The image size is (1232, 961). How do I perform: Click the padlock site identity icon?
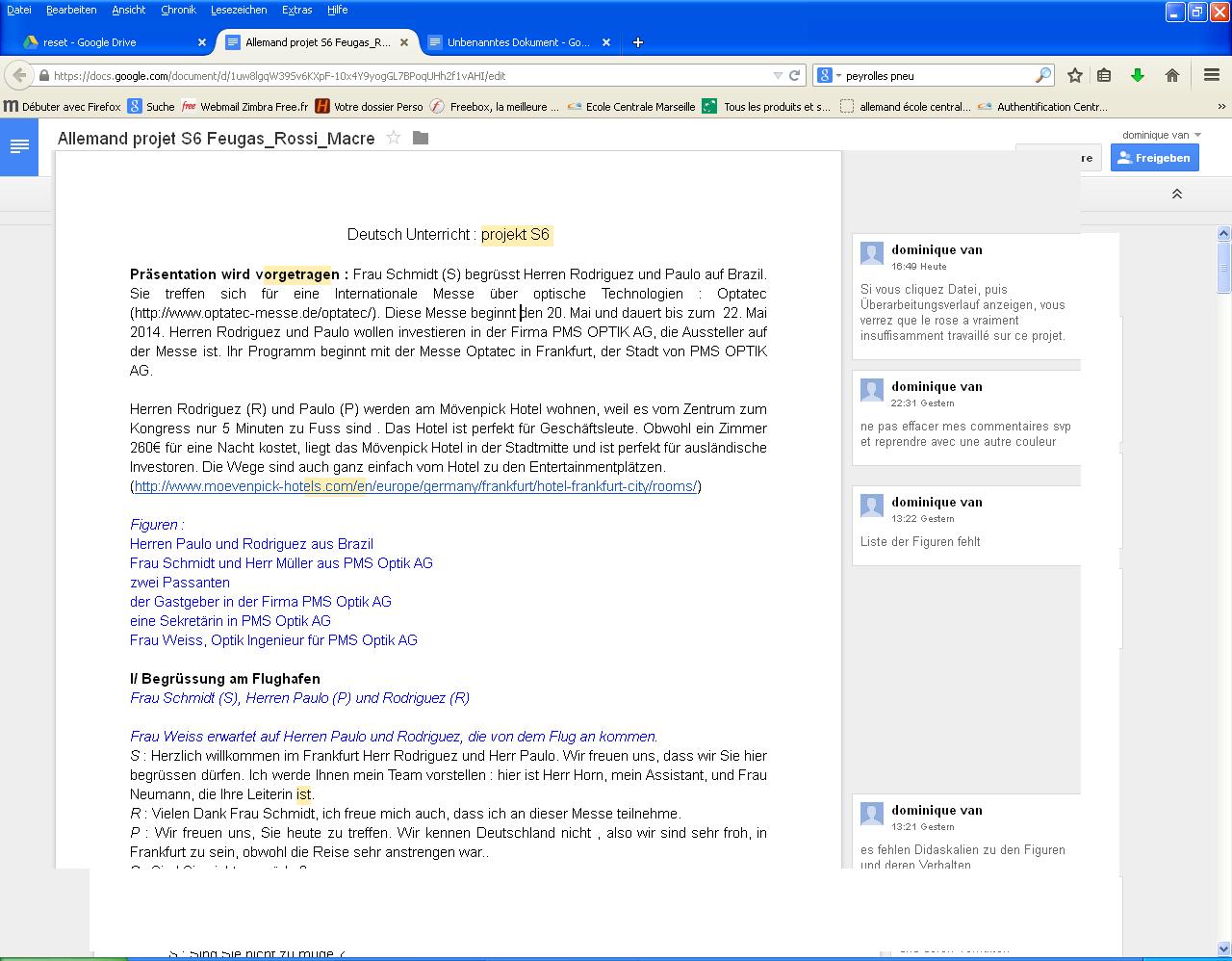coord(44,75)
